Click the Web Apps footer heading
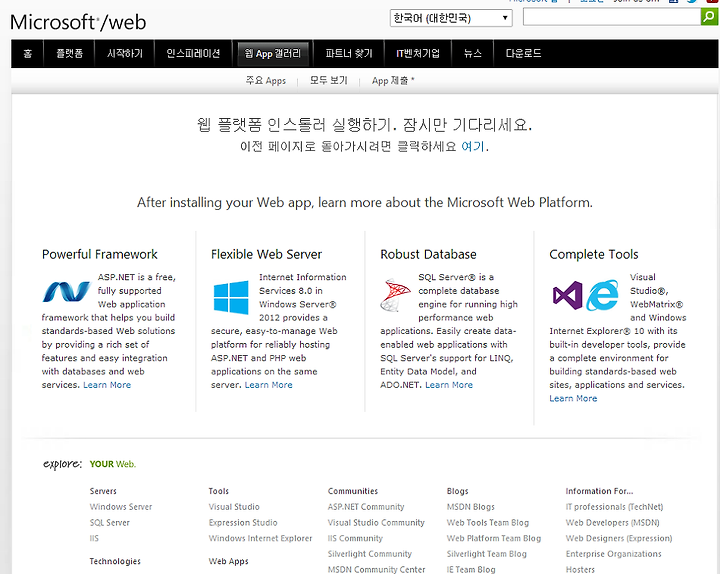Screen dimensions: 720x574 pos(228,561)
